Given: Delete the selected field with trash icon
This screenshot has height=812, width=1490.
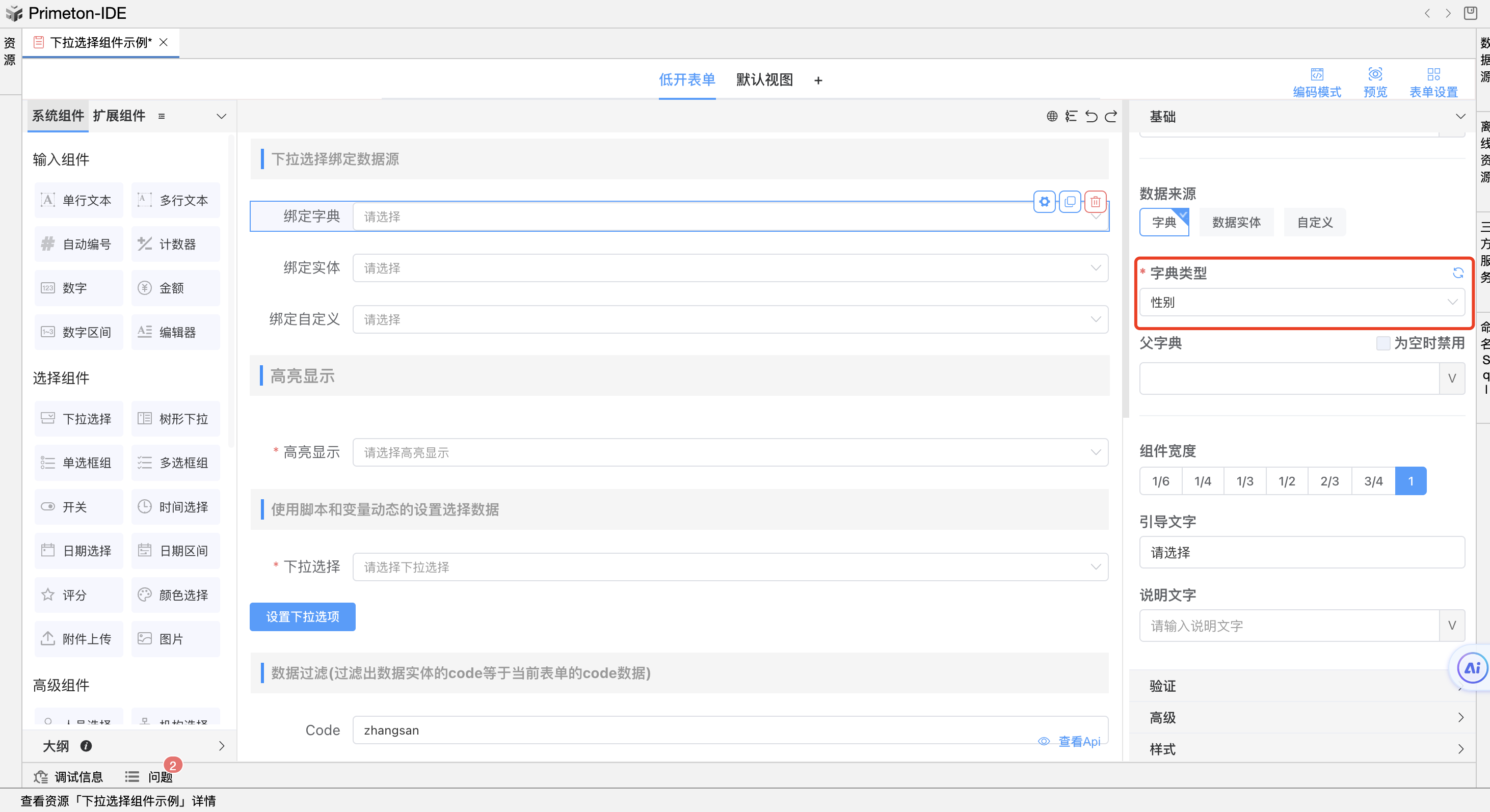Looking at the screenshot, I should (x=1095, y=202).
